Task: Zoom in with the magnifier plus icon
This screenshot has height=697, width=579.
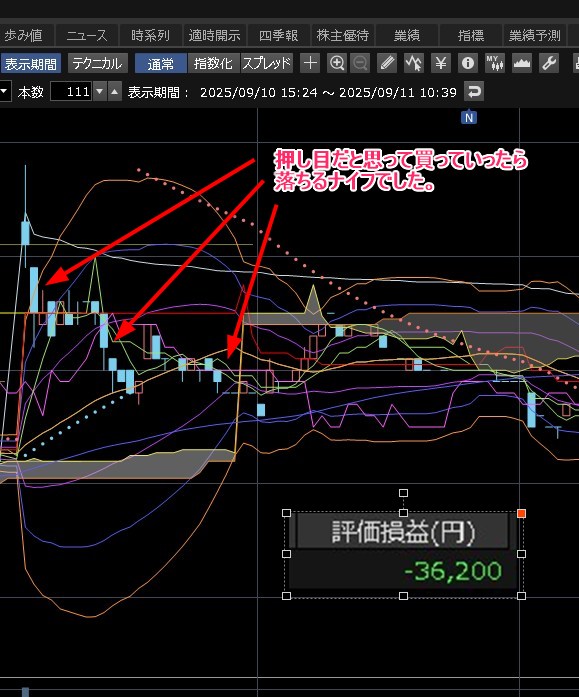Action: click(x=337, y=63)
